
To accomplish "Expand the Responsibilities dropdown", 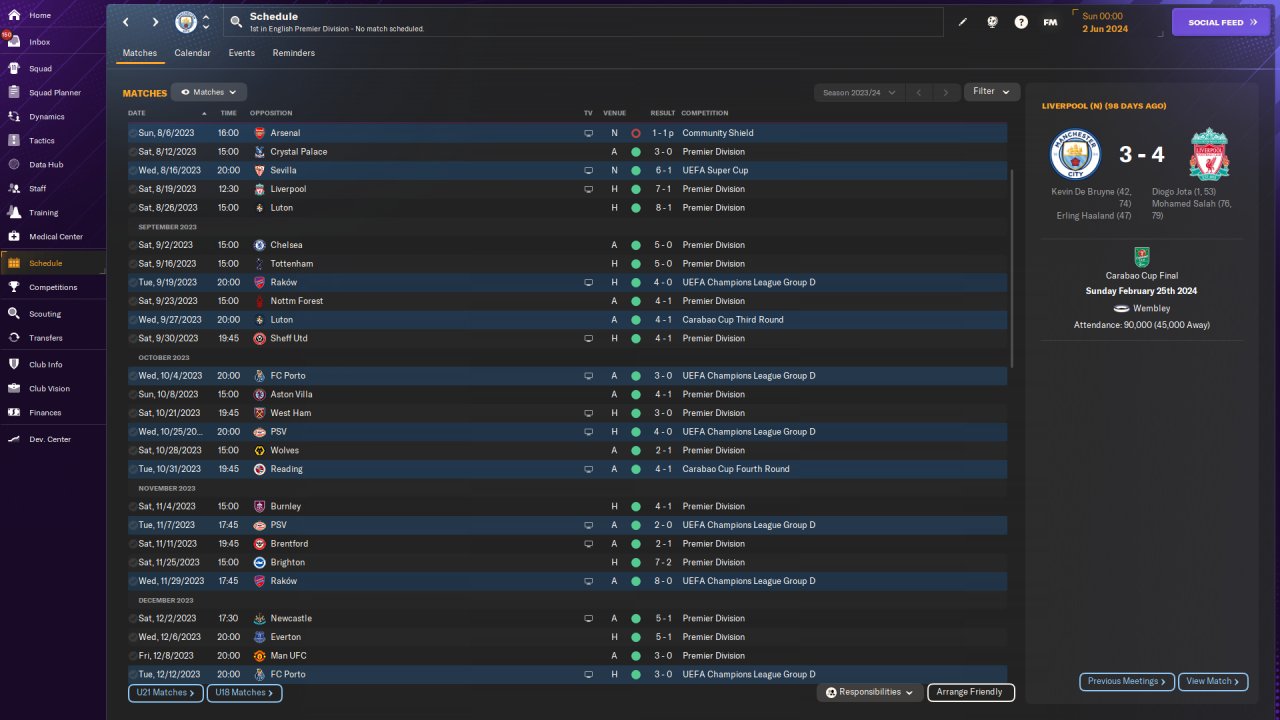I will click(869, 692).
